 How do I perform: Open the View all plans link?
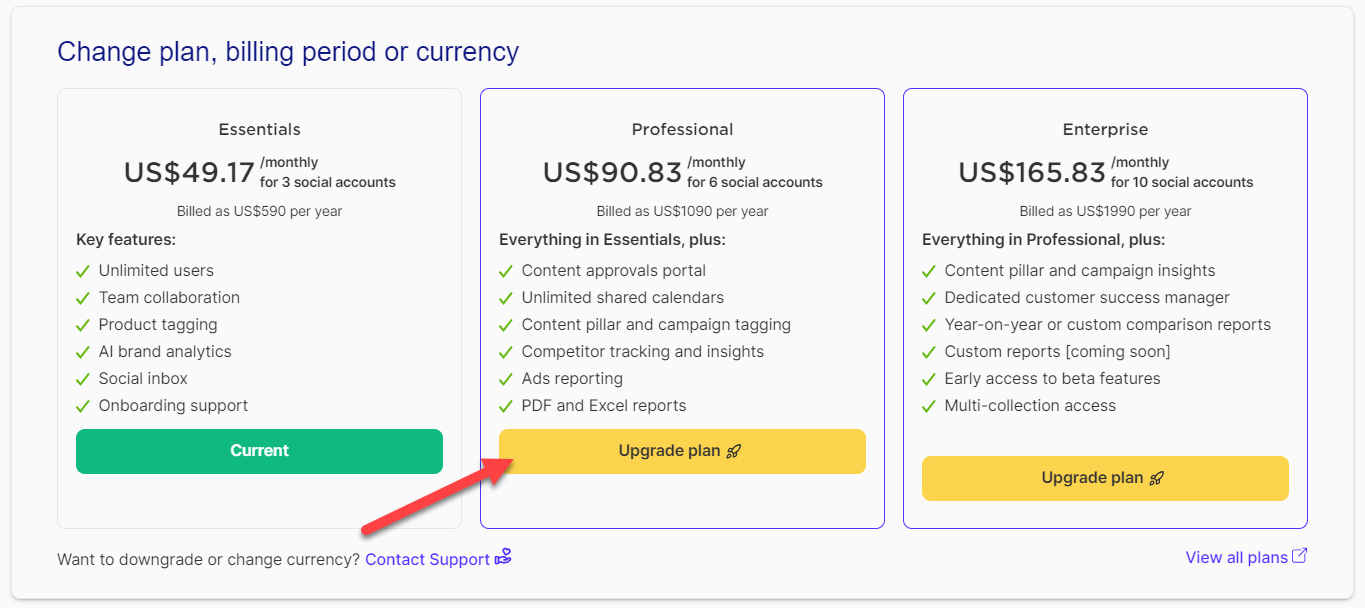coord(1236,558)
